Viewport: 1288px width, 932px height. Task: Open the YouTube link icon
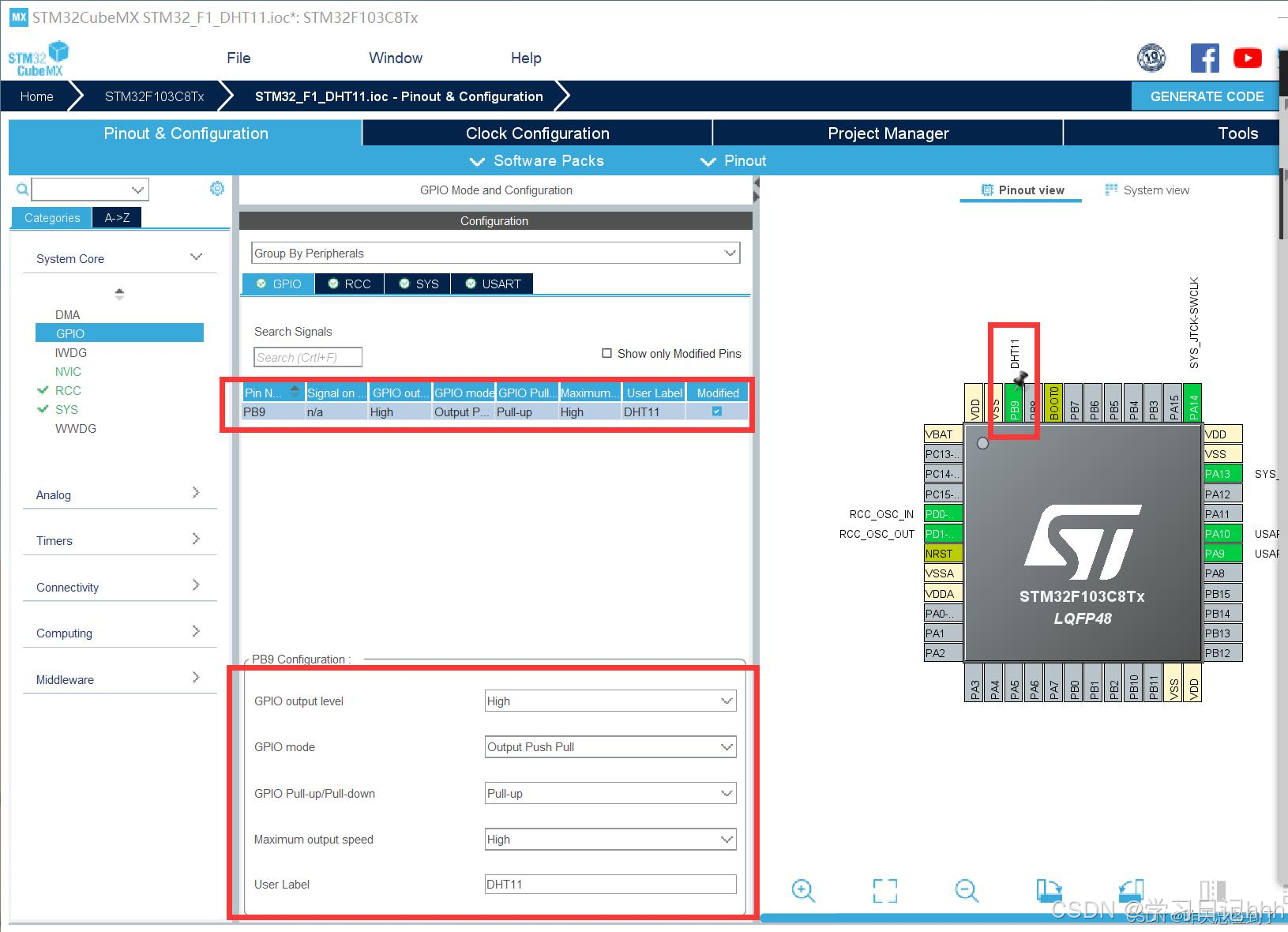(1248, 58)
